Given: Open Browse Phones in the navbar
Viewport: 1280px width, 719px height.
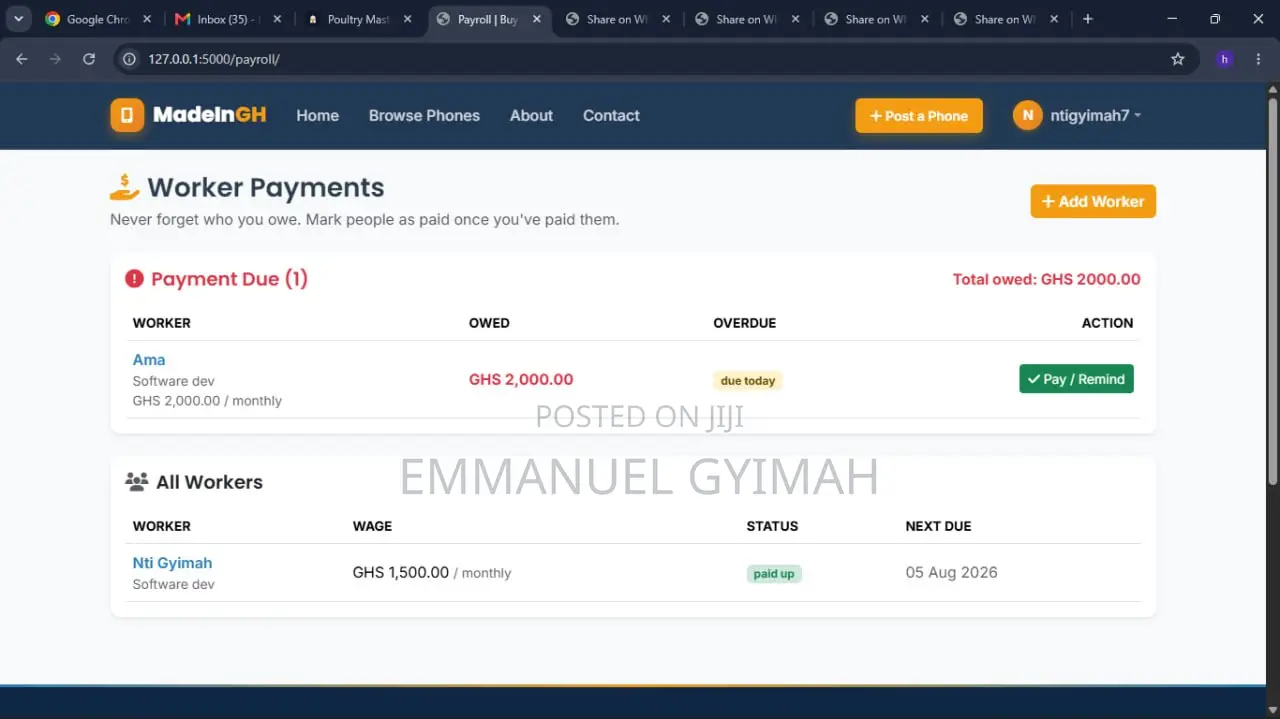Looking at the screenshot, I should tap(424, 115).
